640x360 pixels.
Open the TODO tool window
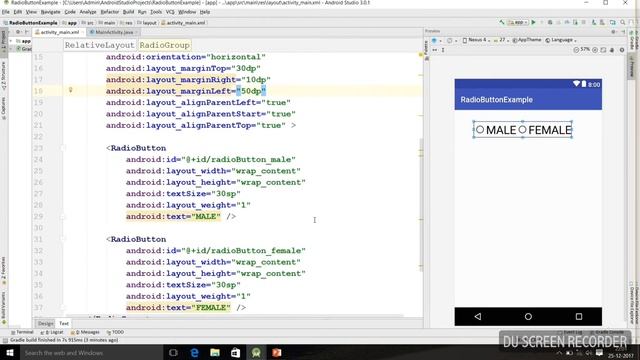[x=115, y=332]
